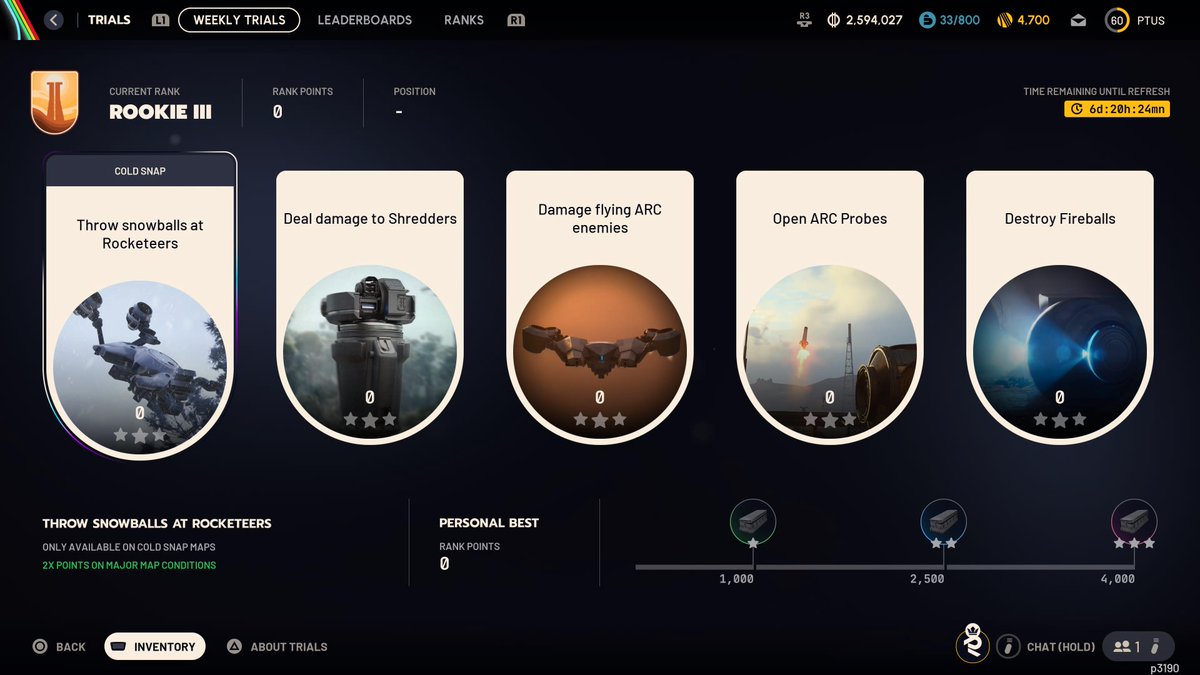Click the triangle icon beside About Trials
Image resolution: width=1200 pixels, height=675 pixels.
pos(234,646)
